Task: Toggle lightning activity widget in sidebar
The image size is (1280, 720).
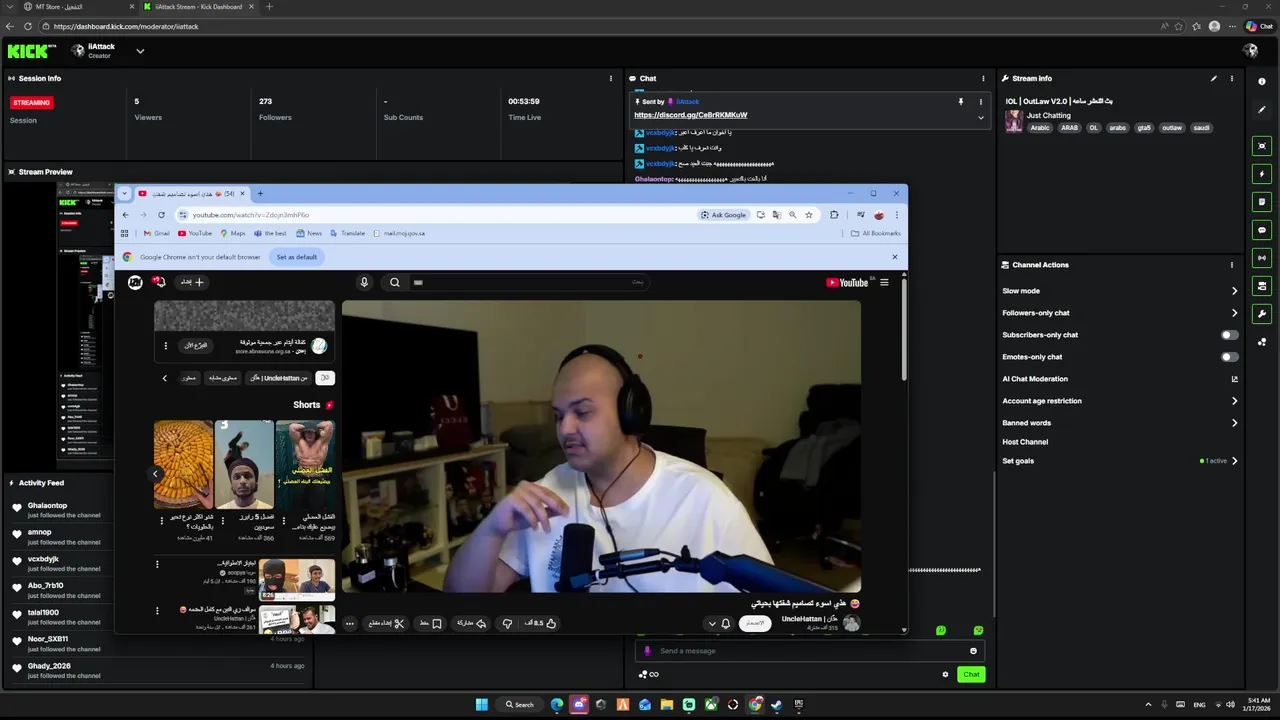Action: [x=1262, y=174]
